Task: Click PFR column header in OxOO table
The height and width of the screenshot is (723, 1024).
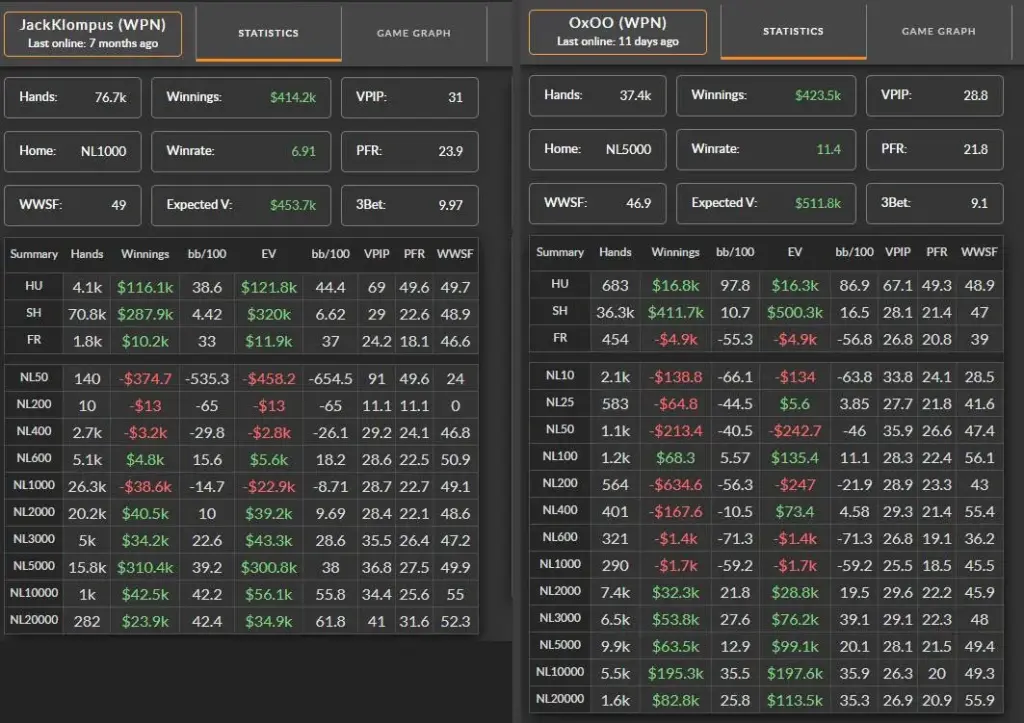Action: (936, 252)
